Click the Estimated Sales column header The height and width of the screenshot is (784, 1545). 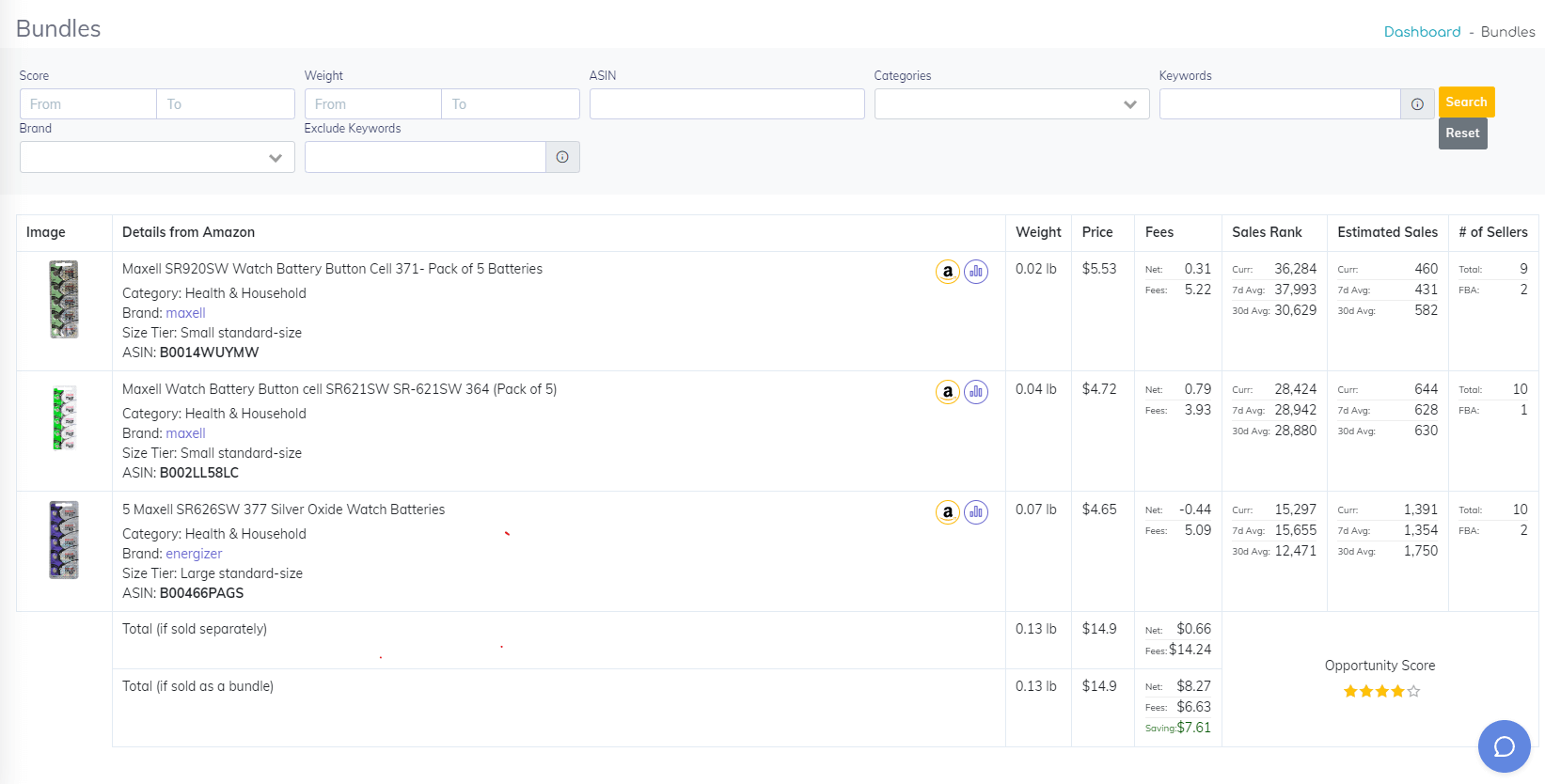(x=1387, y=232)
